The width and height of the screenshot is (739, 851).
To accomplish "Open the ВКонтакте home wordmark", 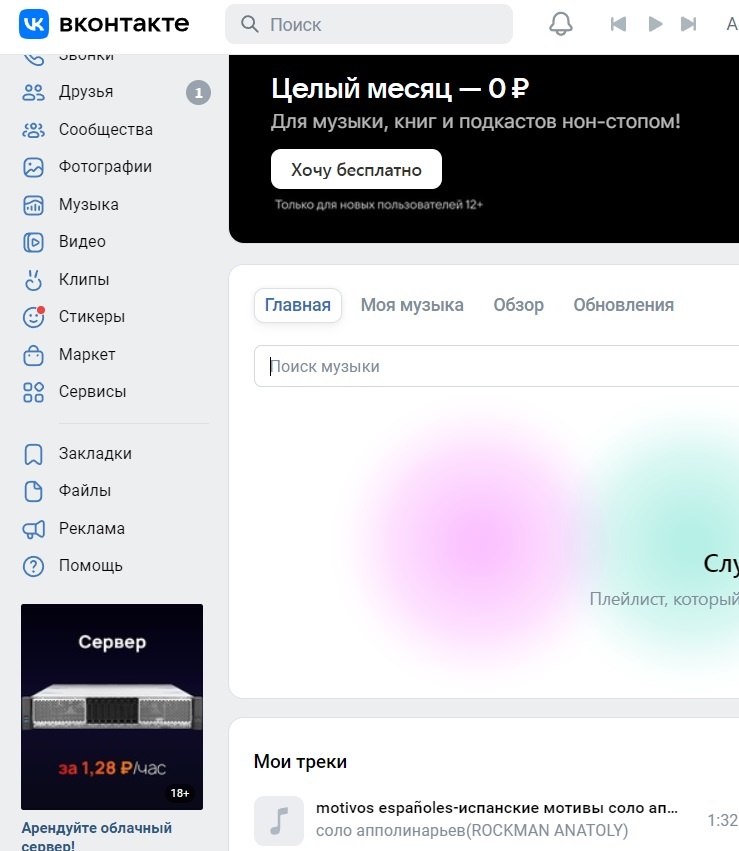I will (124, 24).
